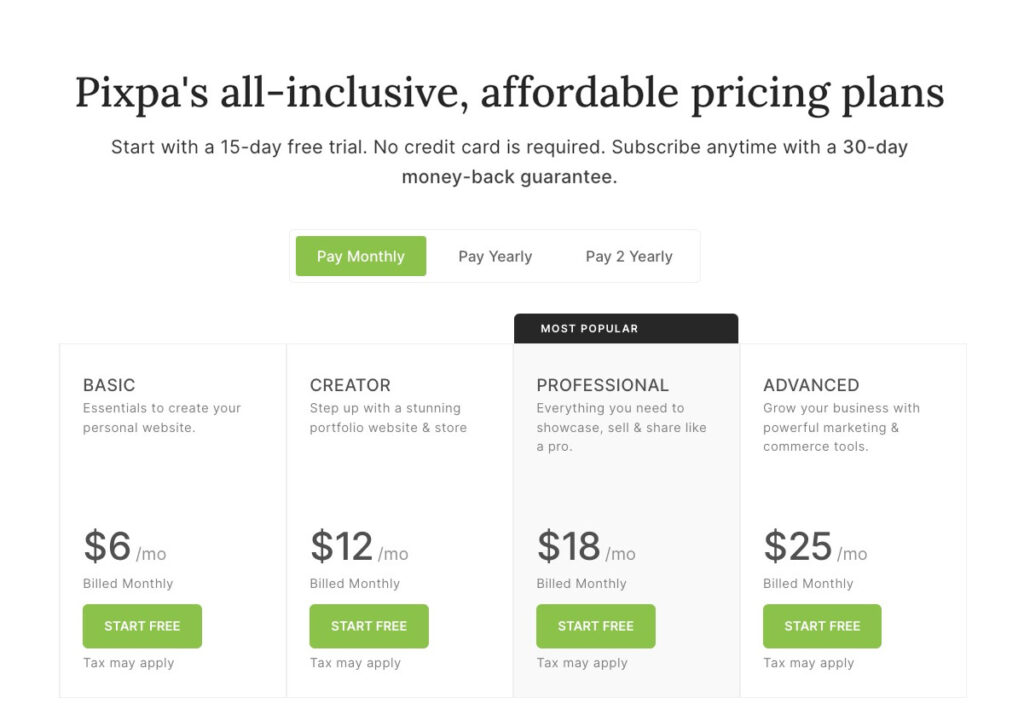Viewport: 1024px width, 703px height.
Task: Switch to Pay Yearly billing
Action: click(495, 256)
